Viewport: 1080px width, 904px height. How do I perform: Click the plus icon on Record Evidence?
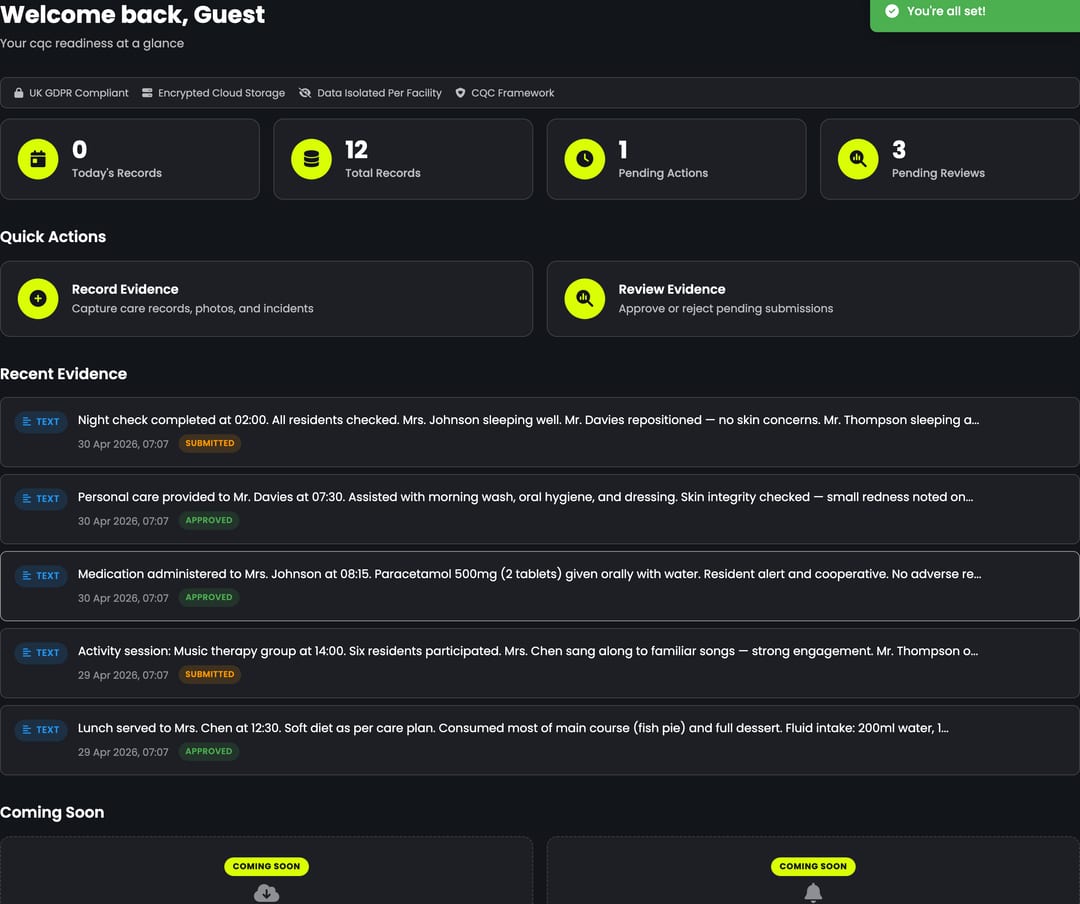[x=38, y=299]
